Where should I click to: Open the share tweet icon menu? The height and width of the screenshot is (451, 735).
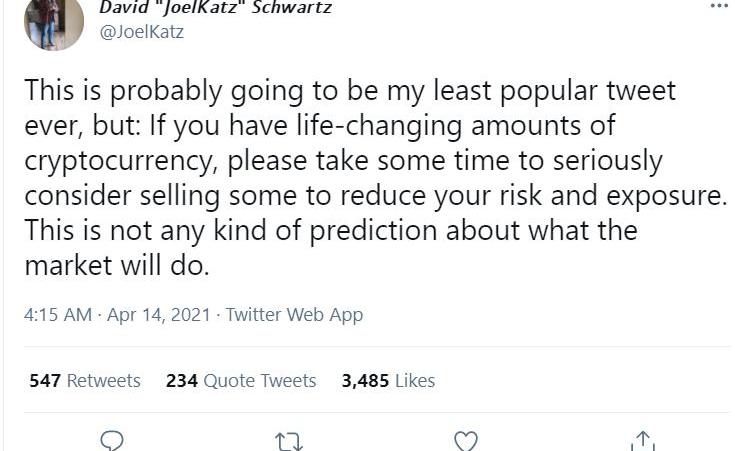click(x=642, y=440)
